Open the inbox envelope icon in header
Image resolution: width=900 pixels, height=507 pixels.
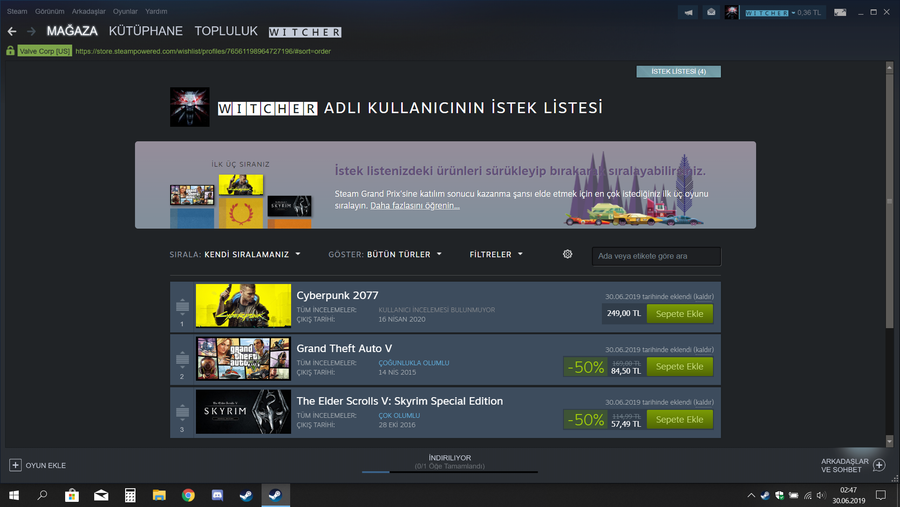(x=711, y=12)
